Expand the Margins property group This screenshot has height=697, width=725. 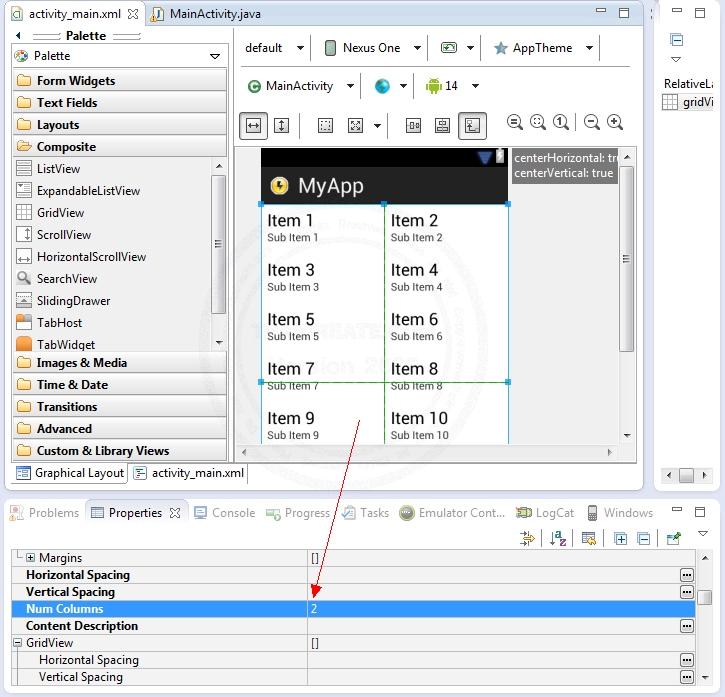30,558
